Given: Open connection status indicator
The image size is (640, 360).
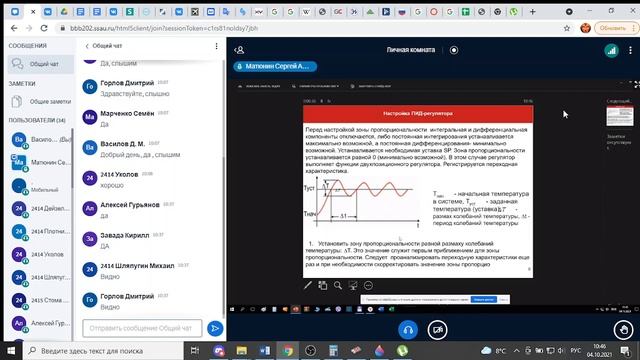Looking at the screenshot, I should (611, 50).
